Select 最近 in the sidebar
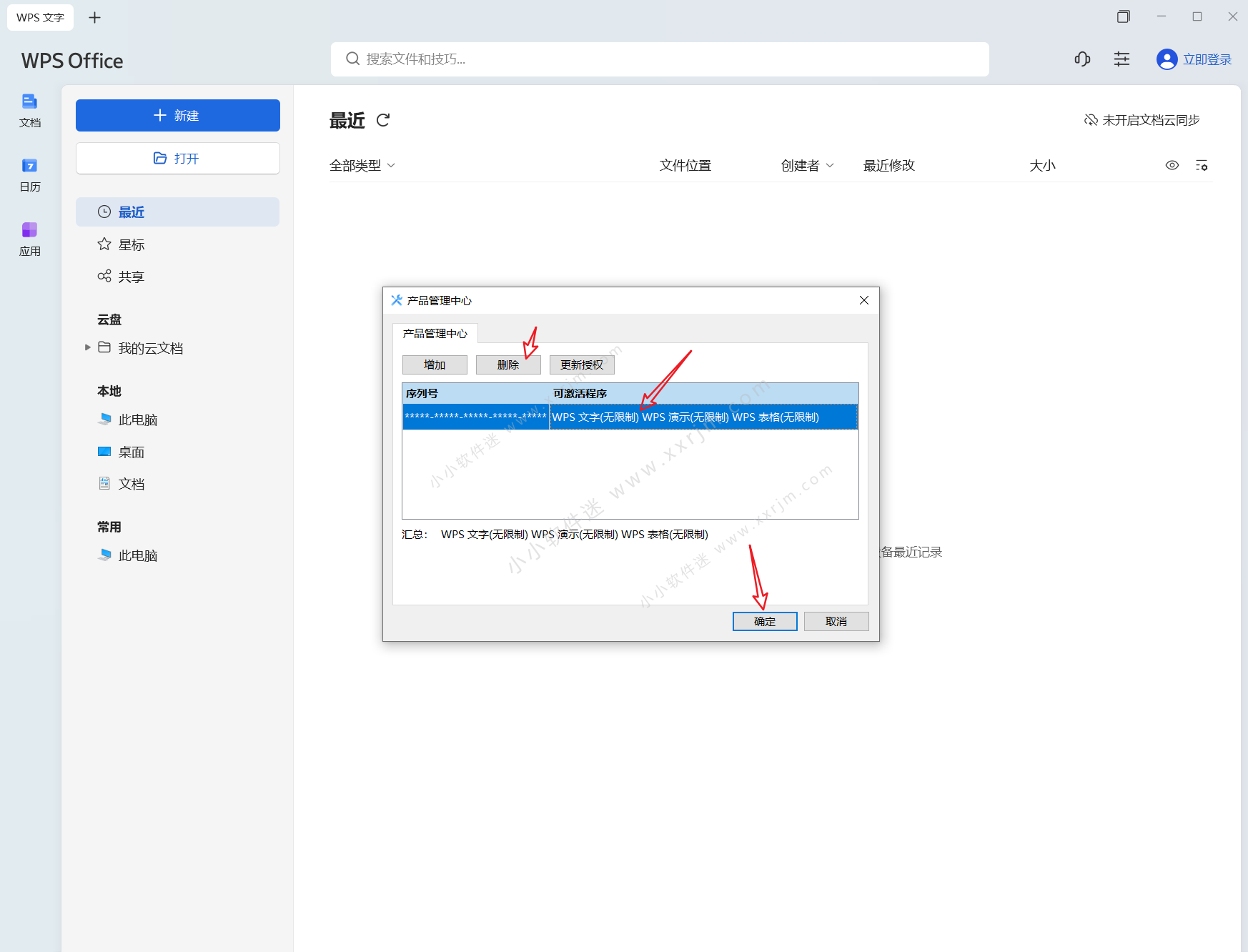The width and height of the screenshot is (1248, 952). point(178,212)
